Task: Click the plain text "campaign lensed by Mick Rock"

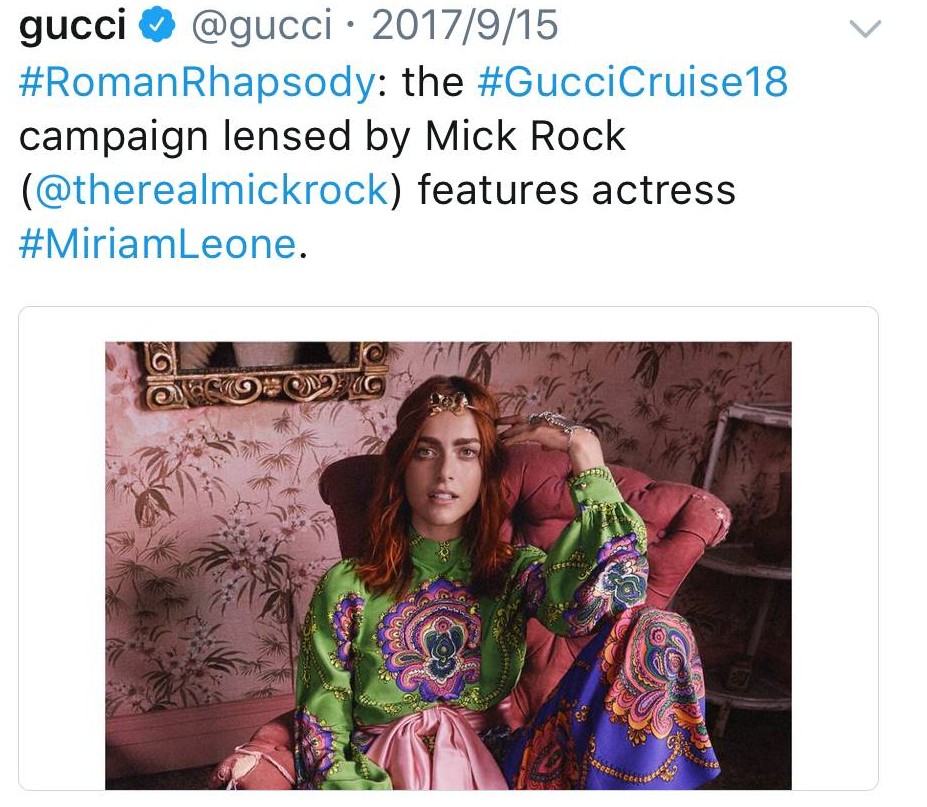Action: click(x=322, y=136)
